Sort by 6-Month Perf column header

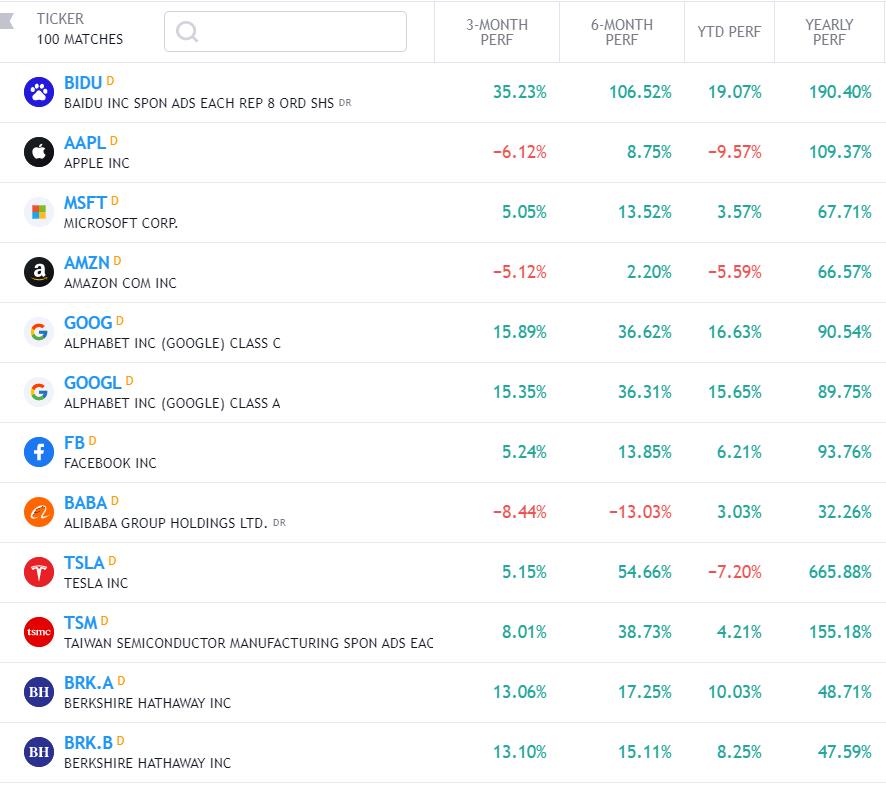621,32
